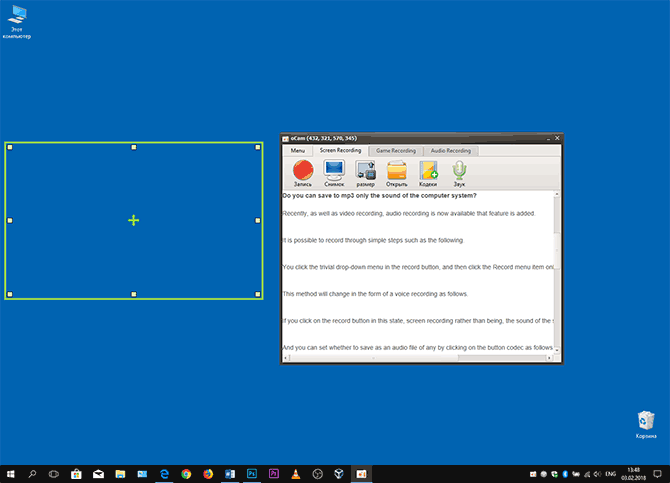Screen dimensions: 670x483
Task: Click the line 'It is possible to record through simple steps'
Action: (373, 240)
